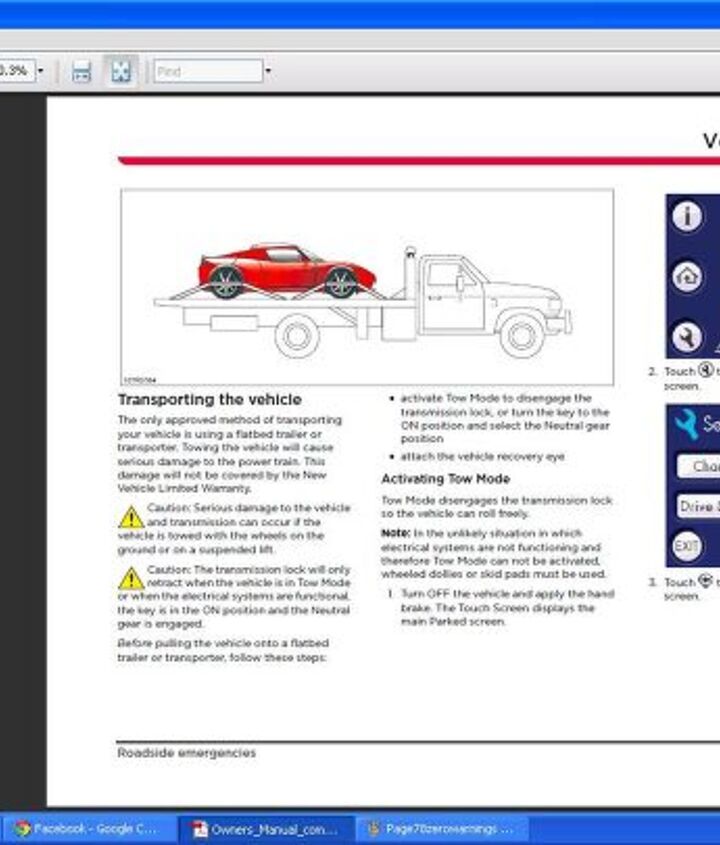This screenshot has width=720, height=845.
Task: Toggle the fit full page view icon
Action: [x=121, y=71]
